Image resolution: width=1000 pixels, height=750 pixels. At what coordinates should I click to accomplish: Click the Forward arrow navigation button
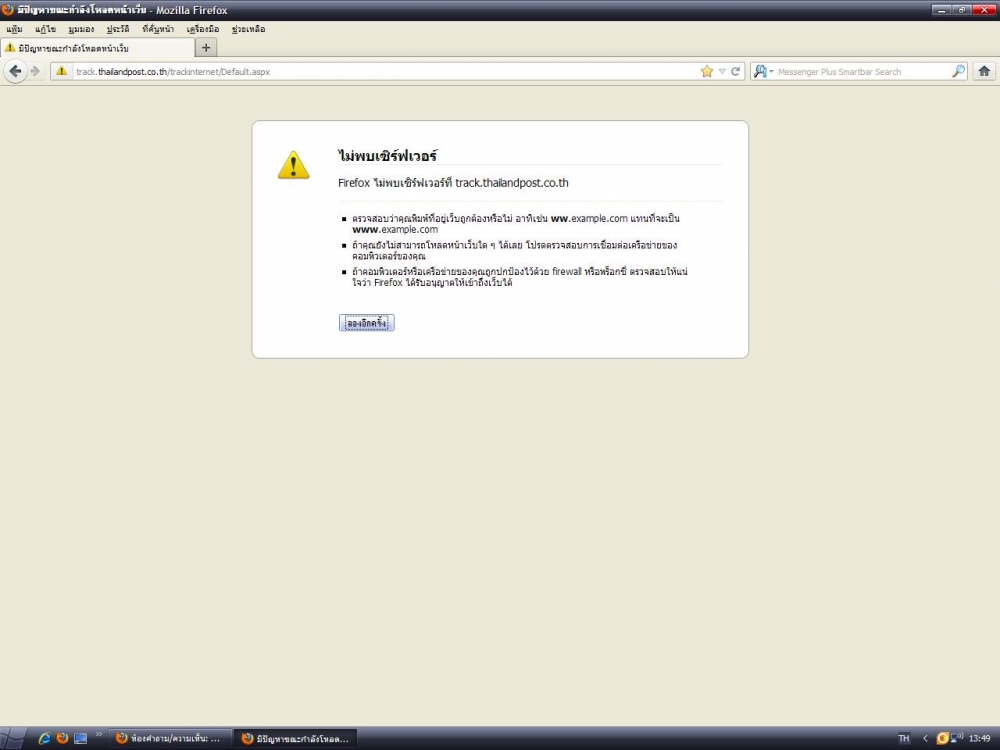pos(36,71)
